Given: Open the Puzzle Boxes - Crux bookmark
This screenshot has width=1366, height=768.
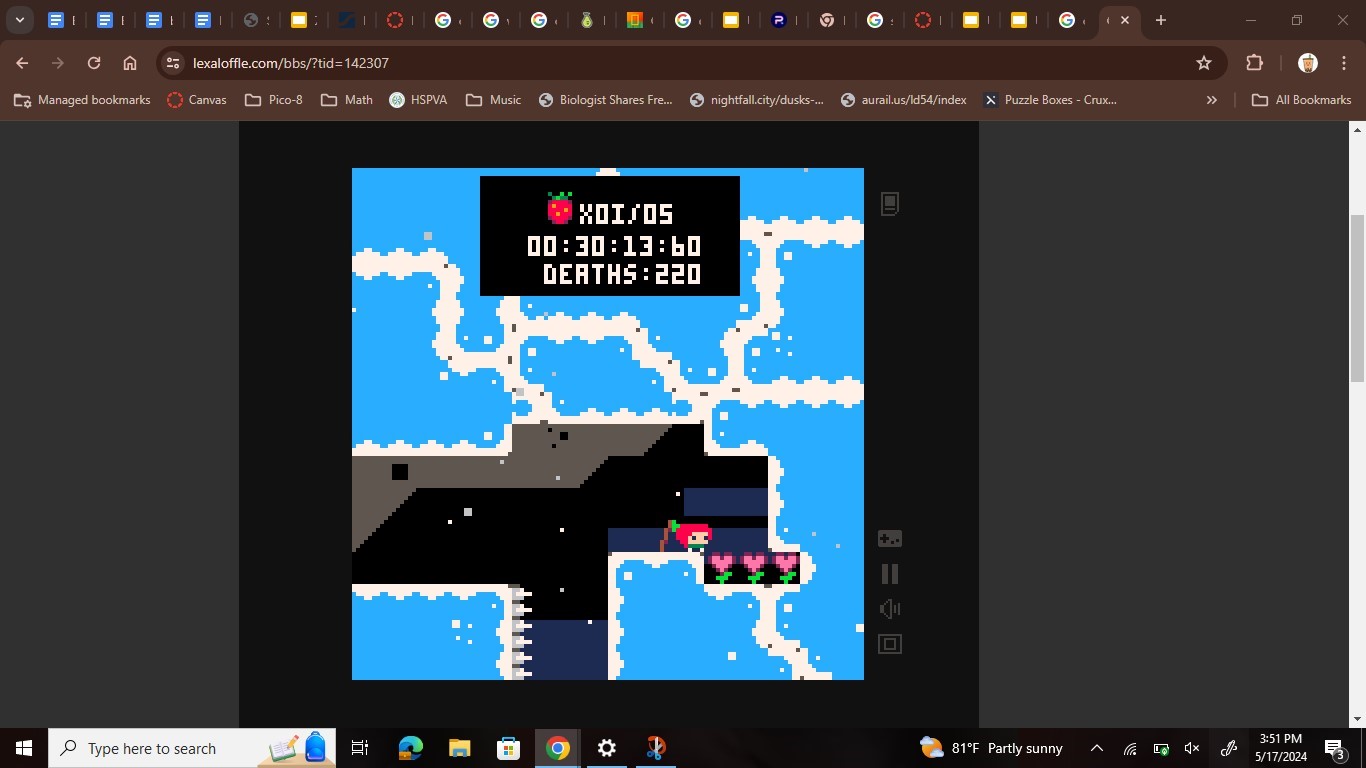Looking at the screenshot, I should tap(1050, 100).
